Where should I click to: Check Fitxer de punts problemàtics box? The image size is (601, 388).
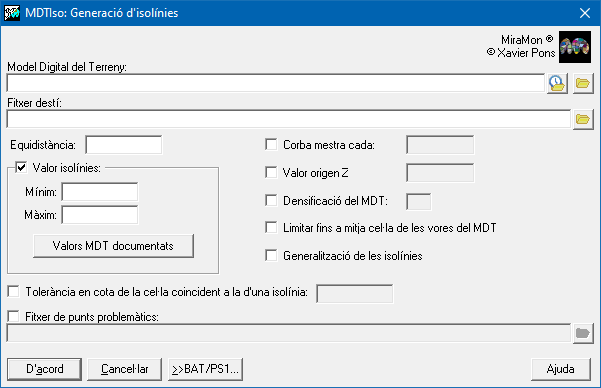13,316
